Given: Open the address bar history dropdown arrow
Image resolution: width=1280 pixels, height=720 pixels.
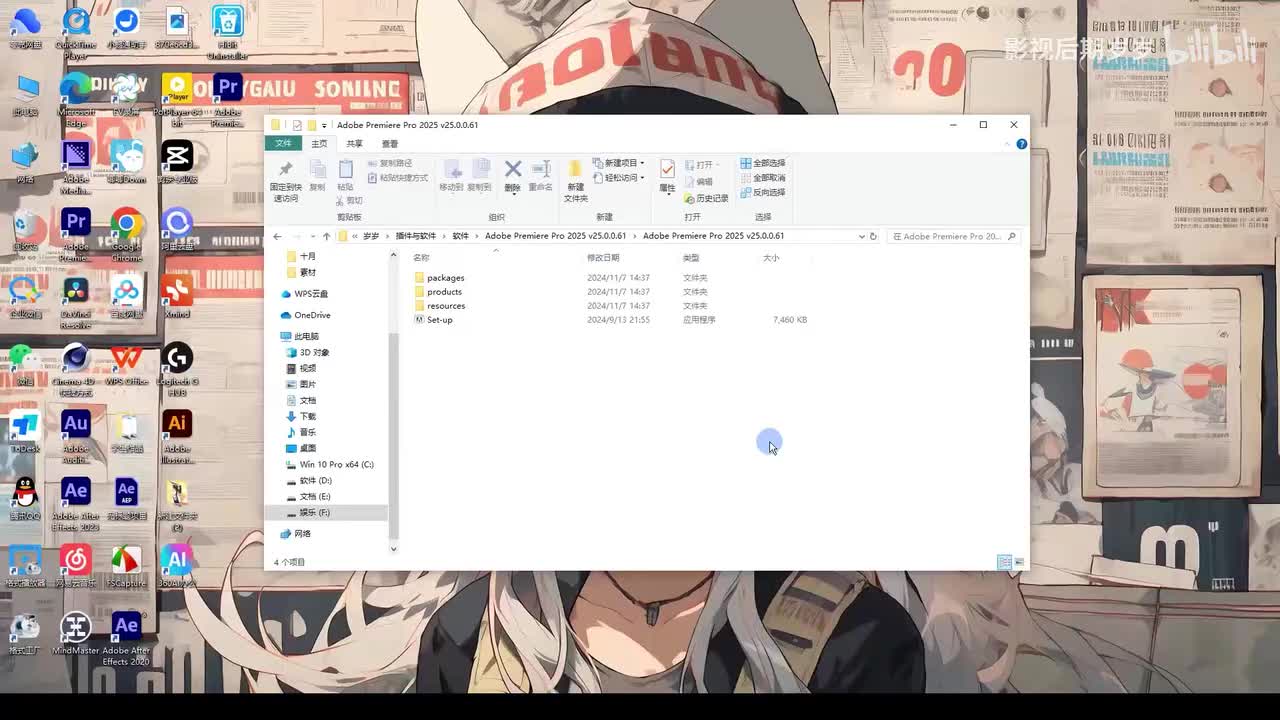Looking at the screenshot, I should point(861,236).
